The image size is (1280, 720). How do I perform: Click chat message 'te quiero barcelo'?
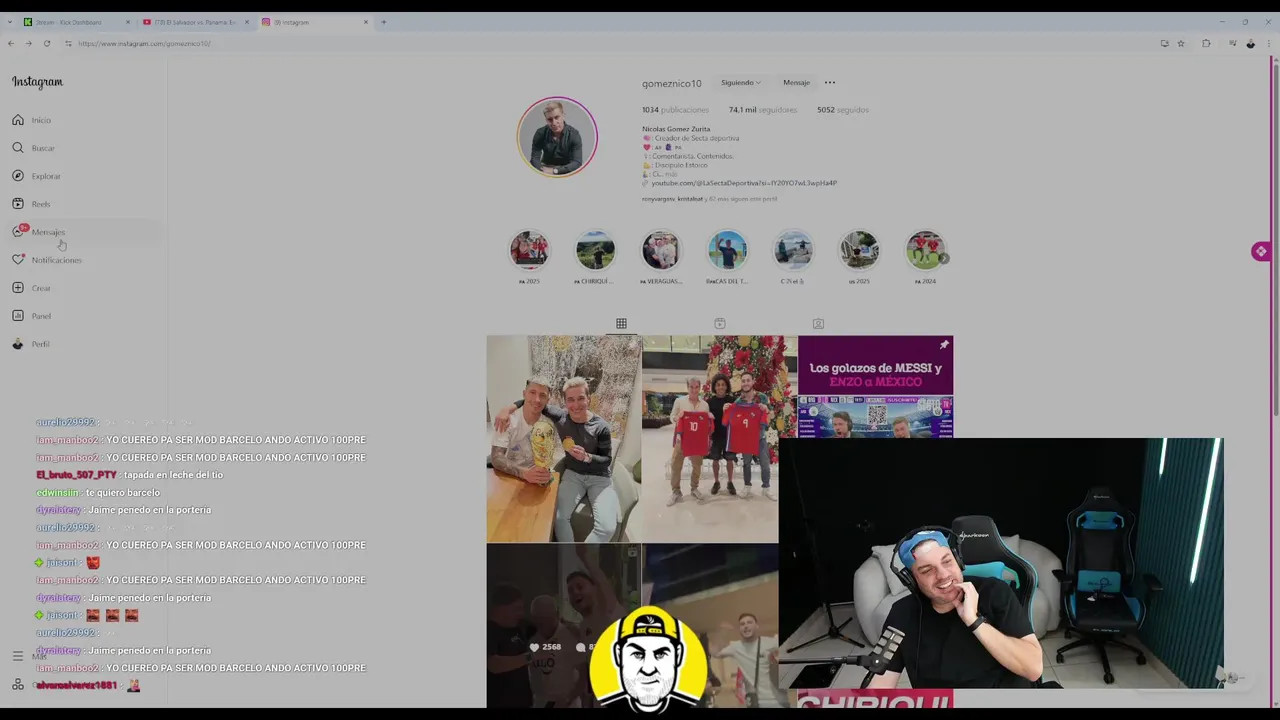point(122,492)
